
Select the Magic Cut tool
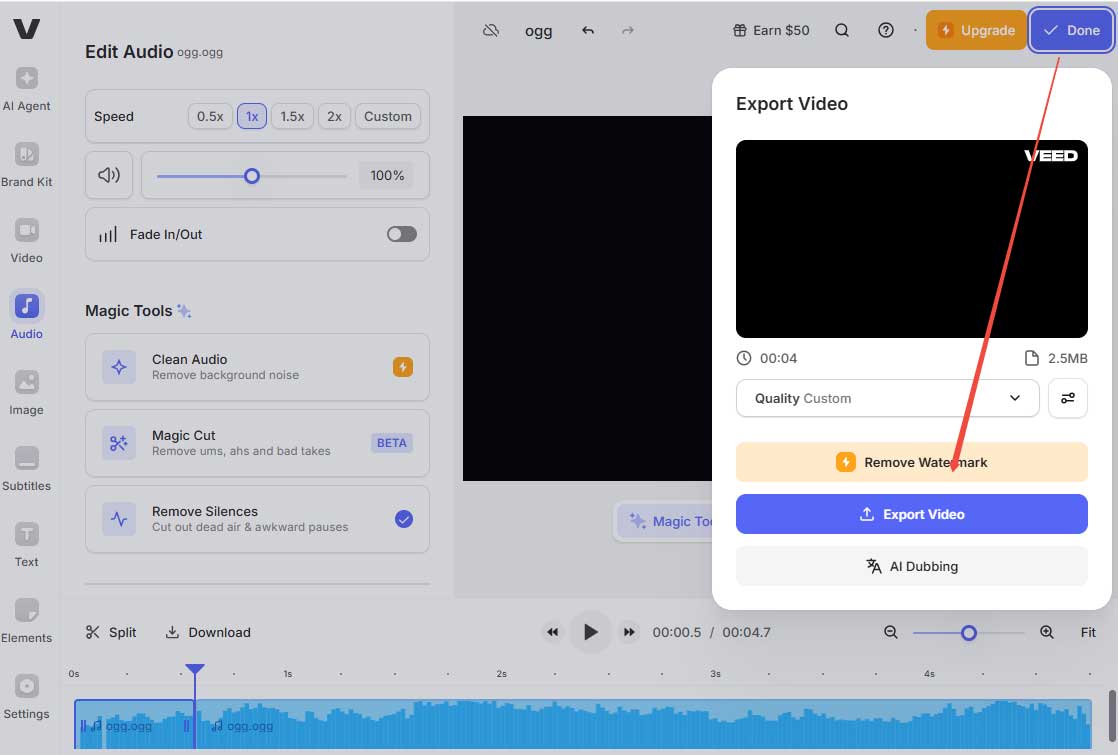click(x=257, y=443)
